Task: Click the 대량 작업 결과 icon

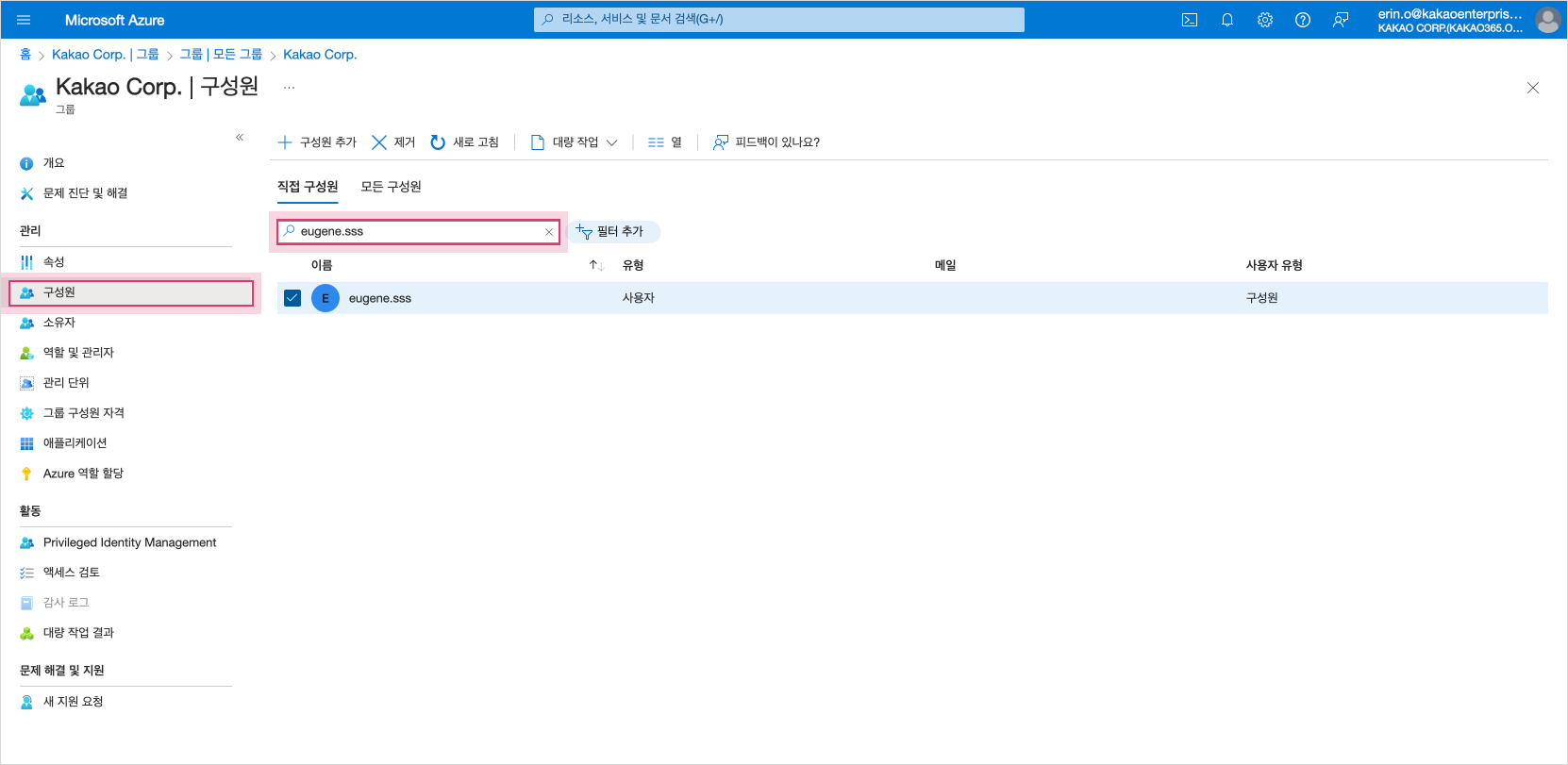Action: point(26,633)
